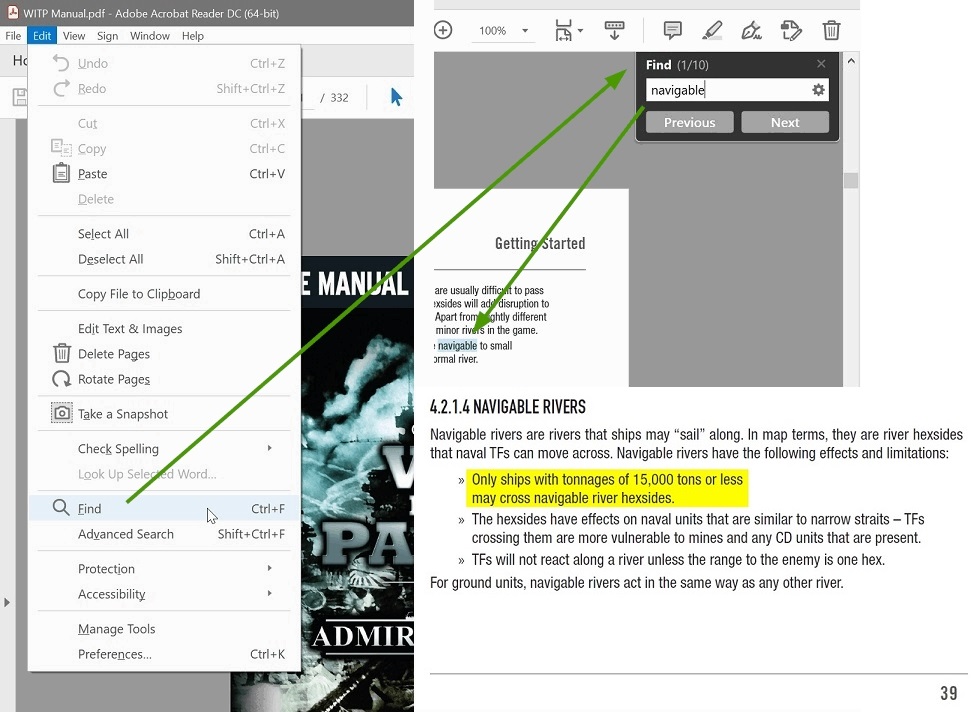Open the File menu

(x=13, y=36)
